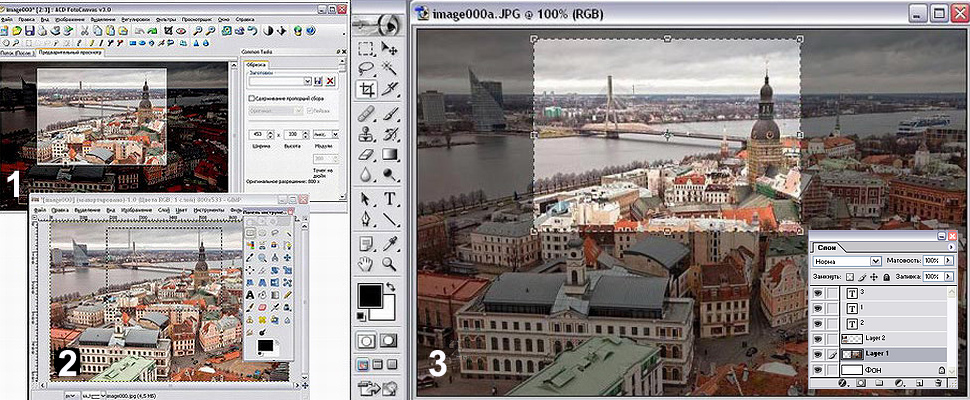Open the layer style effects button
Viewport: 970px width, 400px height.
point(843,383)
